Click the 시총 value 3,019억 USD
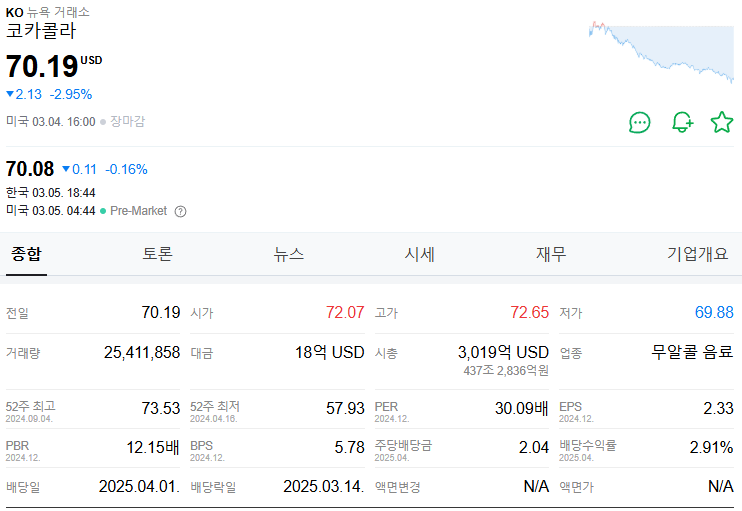This screenshot has height=511, width=742. tap(503, 352)
